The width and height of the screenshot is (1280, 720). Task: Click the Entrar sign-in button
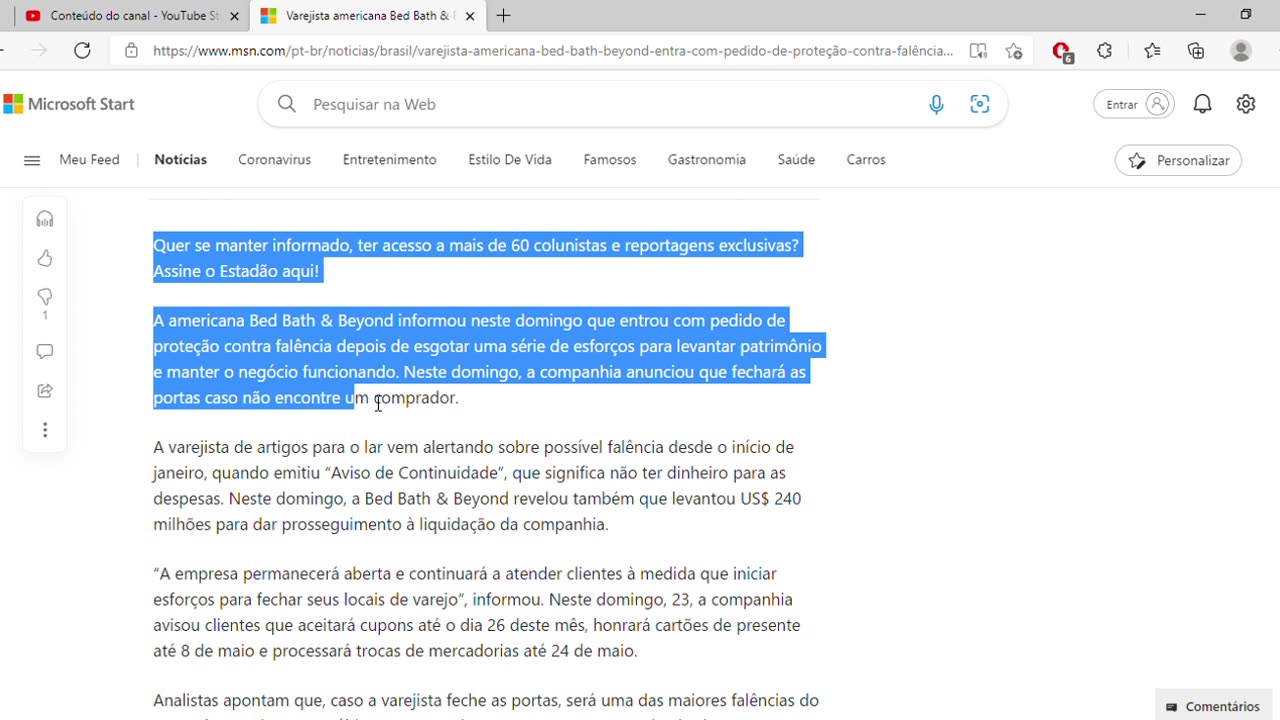1133,104
